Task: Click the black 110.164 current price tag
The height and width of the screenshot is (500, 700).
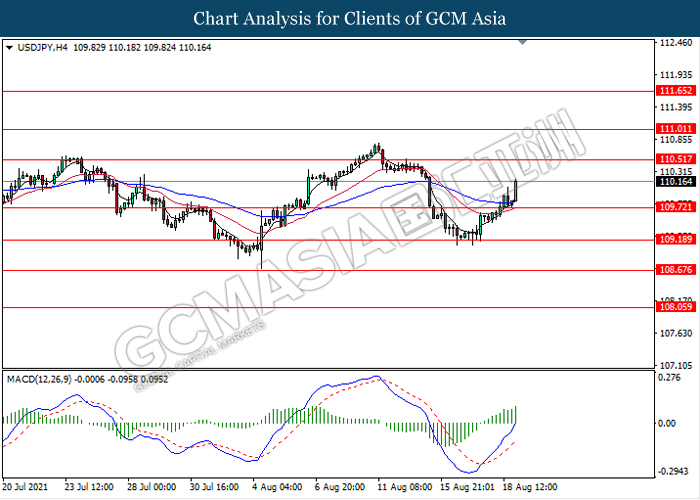Action: [676, 182]
